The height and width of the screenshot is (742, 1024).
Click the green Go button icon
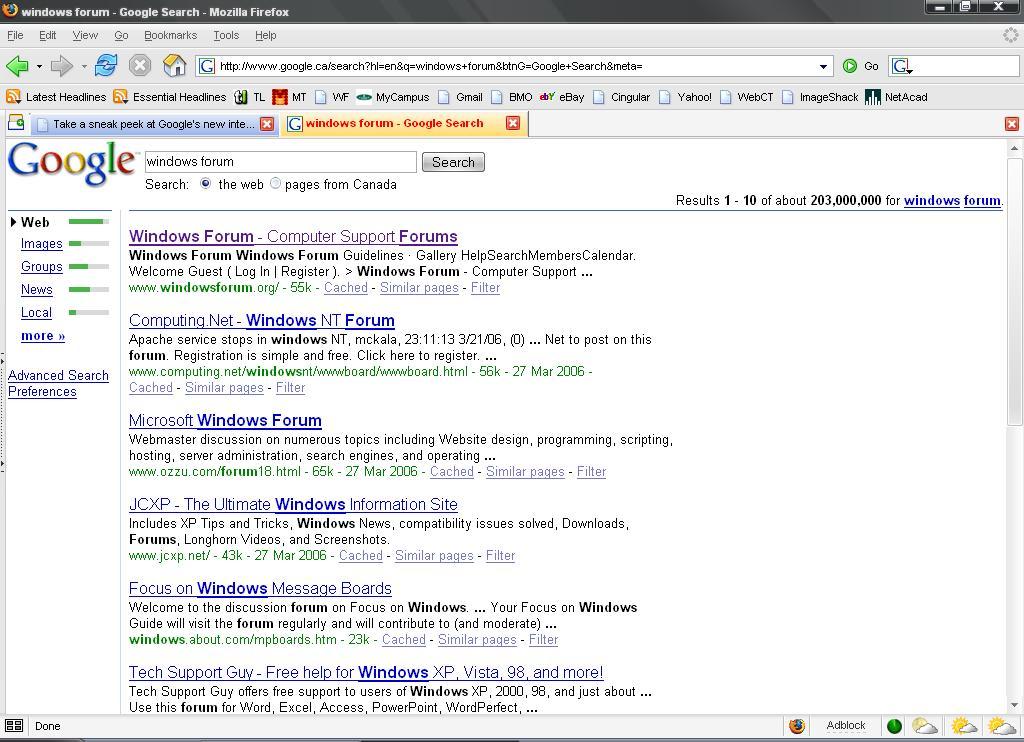(850, 66)
